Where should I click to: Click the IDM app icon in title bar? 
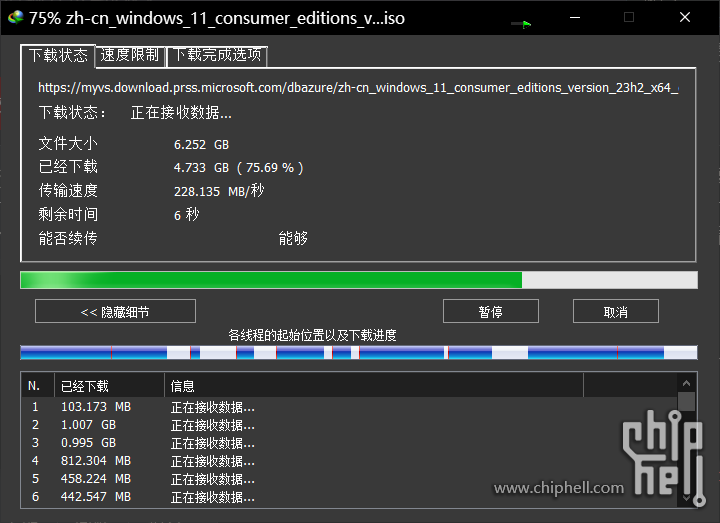coord(15,17)
